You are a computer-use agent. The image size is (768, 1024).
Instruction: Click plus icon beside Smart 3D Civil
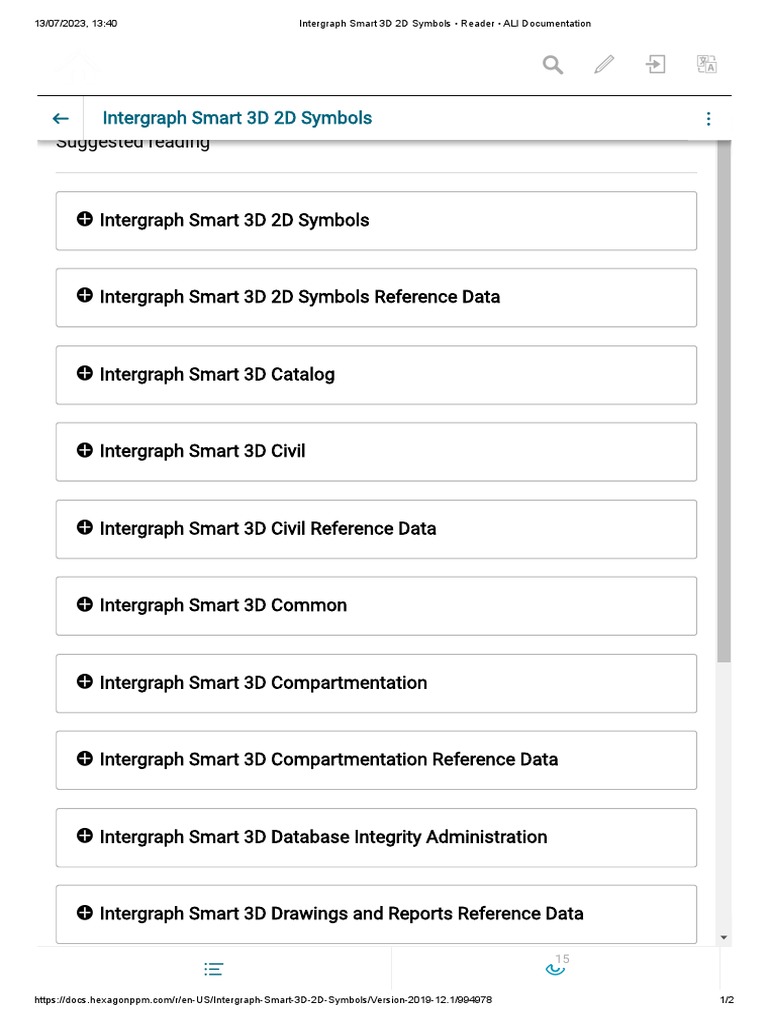85,450
